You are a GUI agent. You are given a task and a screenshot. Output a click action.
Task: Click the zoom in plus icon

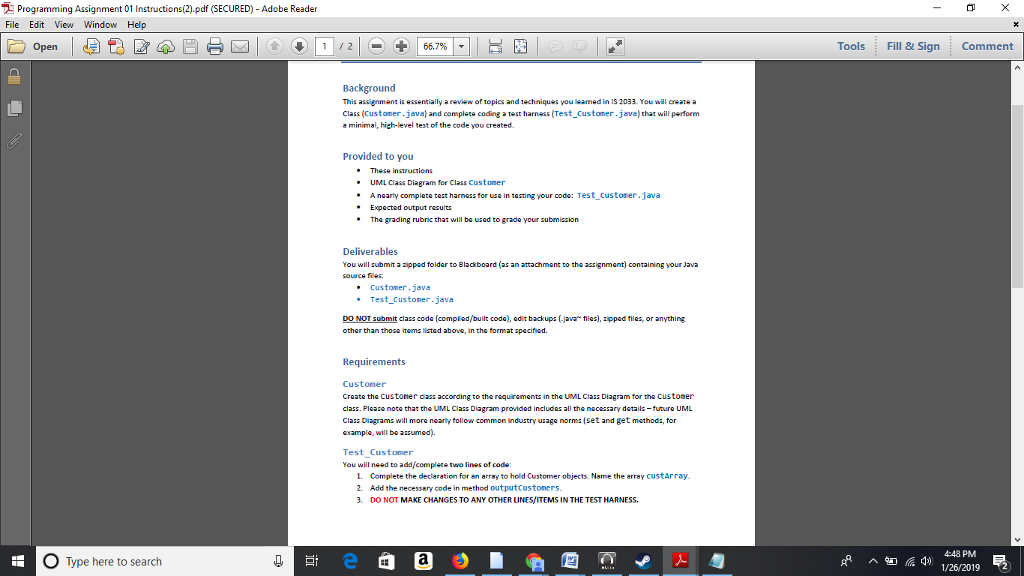400,45
